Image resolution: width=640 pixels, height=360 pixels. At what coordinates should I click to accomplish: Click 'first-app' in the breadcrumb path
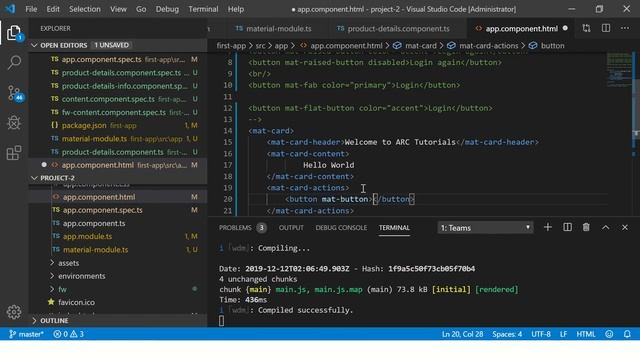click(x=231, y=46)
